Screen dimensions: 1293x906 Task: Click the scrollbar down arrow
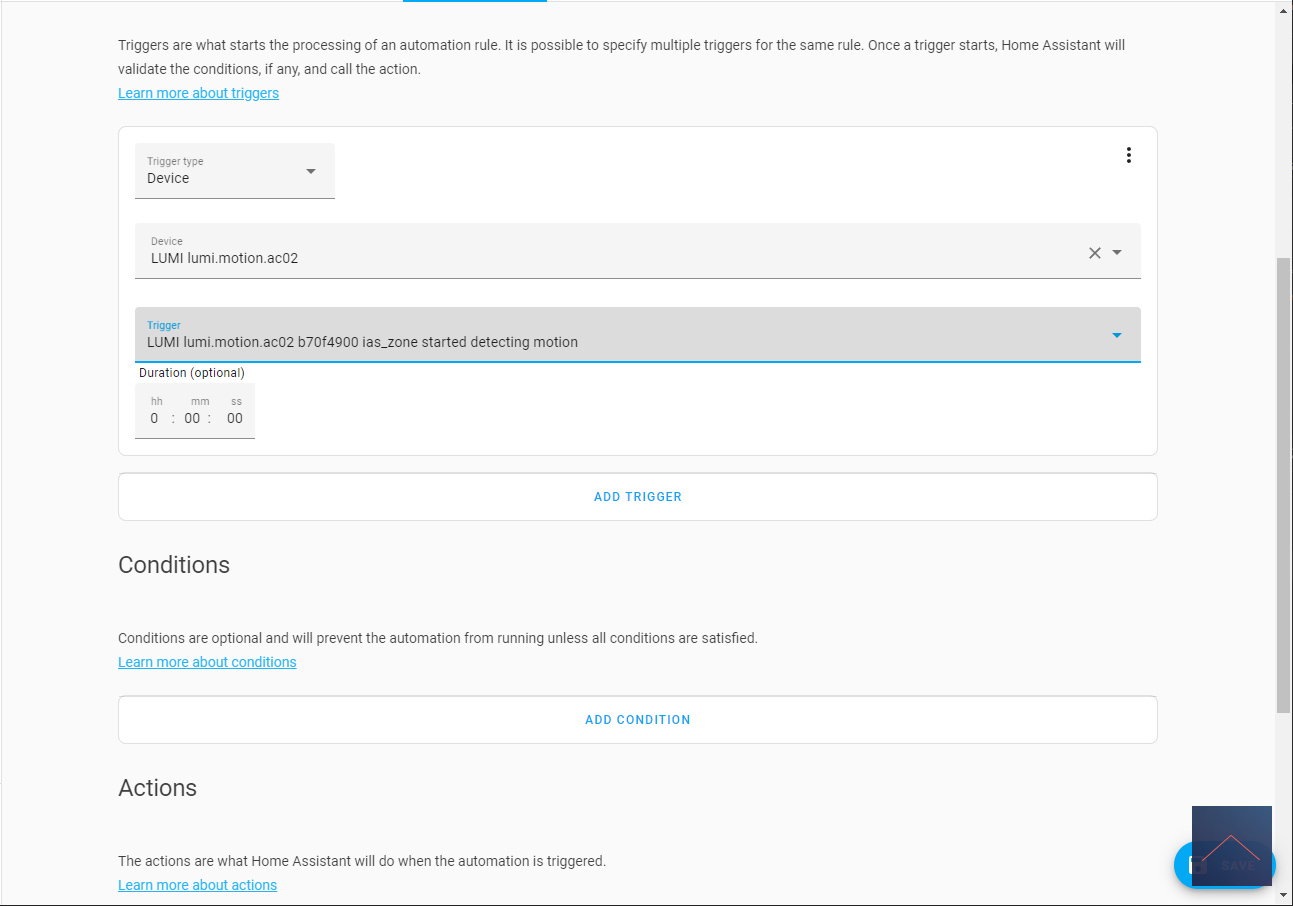point(1284,895)
